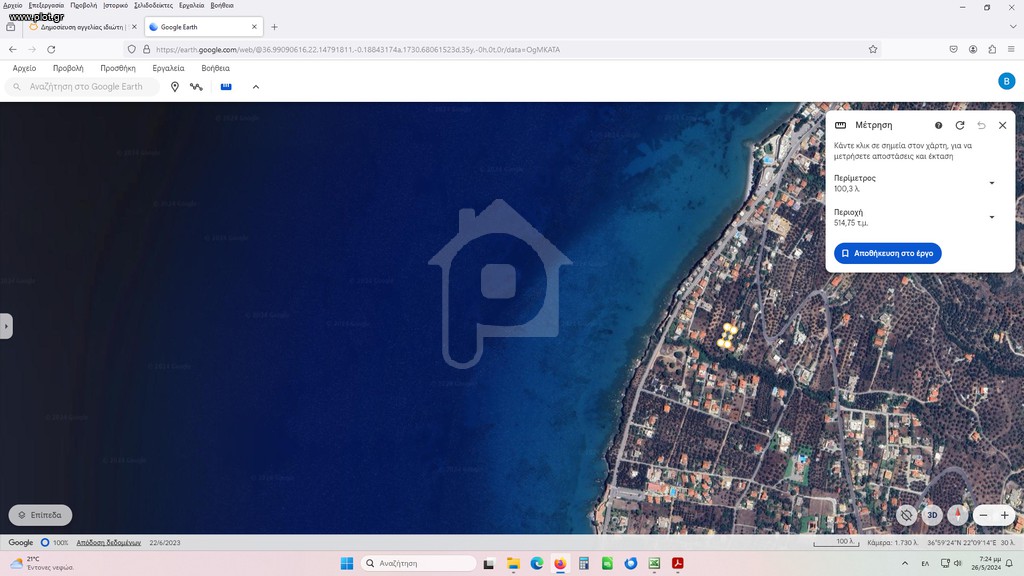Select the add placemark pin tool
The height and width of the screenshot is (576, 1024).
click(x=174, y=87)
